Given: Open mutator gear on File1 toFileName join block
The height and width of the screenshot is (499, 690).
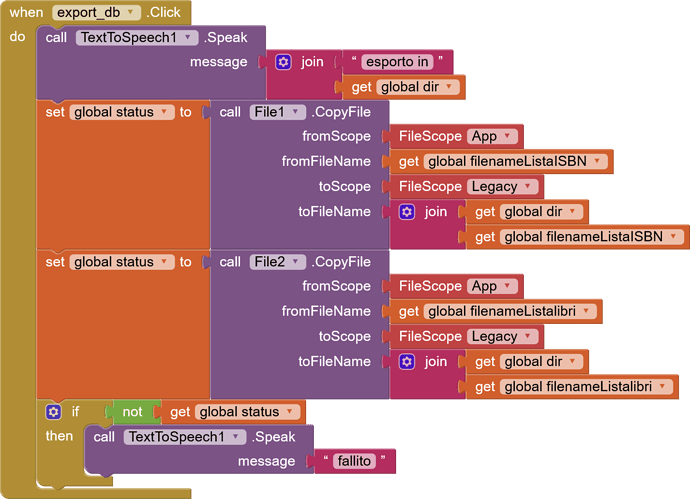Looking at the screenshot, I should tap(407, 212).
